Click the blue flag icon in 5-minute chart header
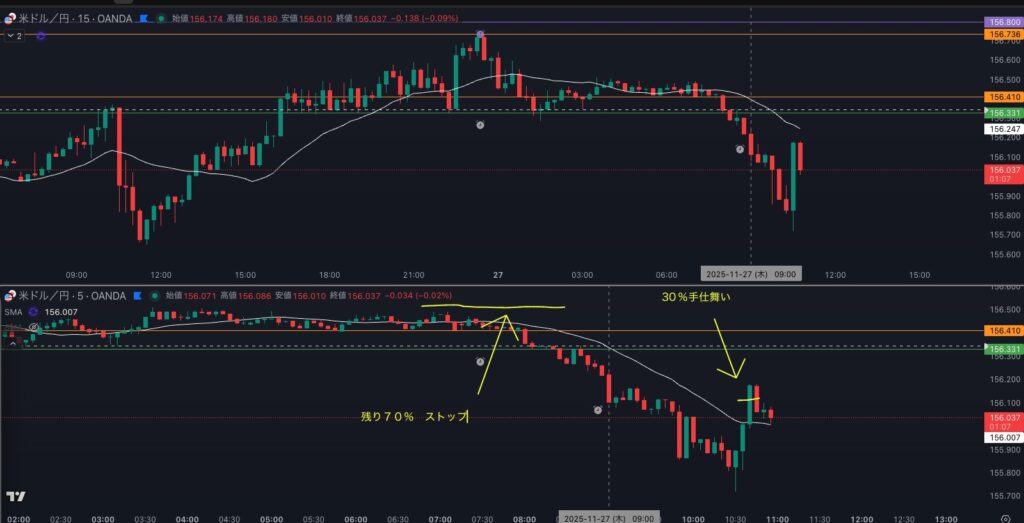Screen dimensions: 1024x523 (140, 296)
